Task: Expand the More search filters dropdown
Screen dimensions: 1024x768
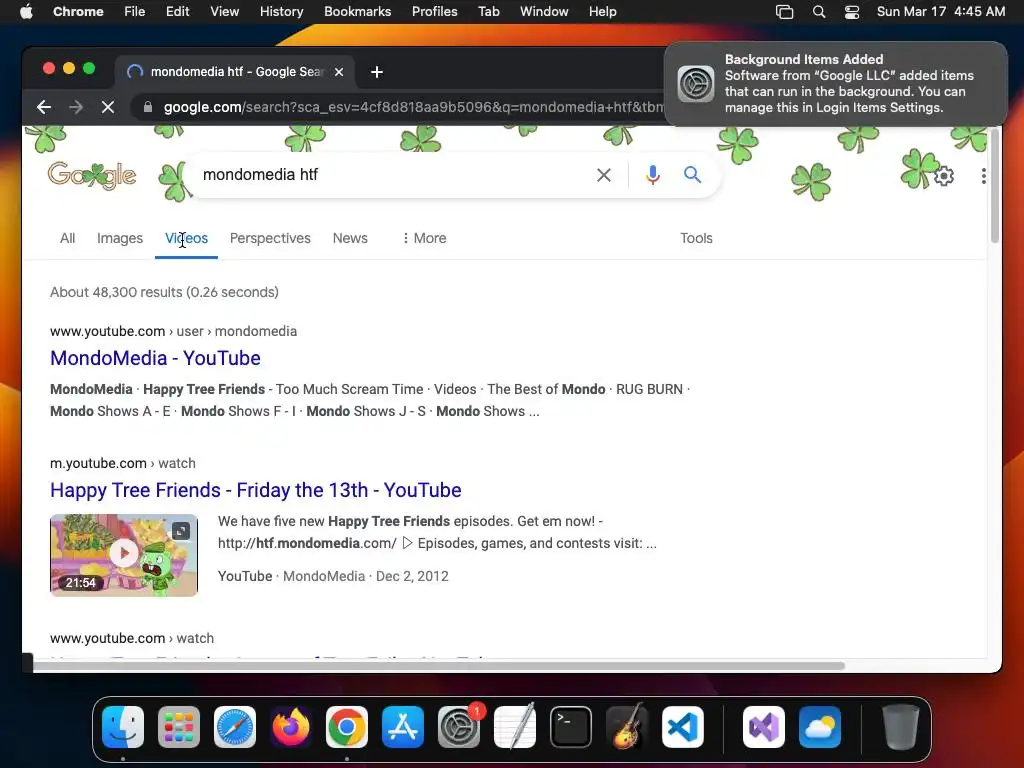Action: (x=424, y=238)
